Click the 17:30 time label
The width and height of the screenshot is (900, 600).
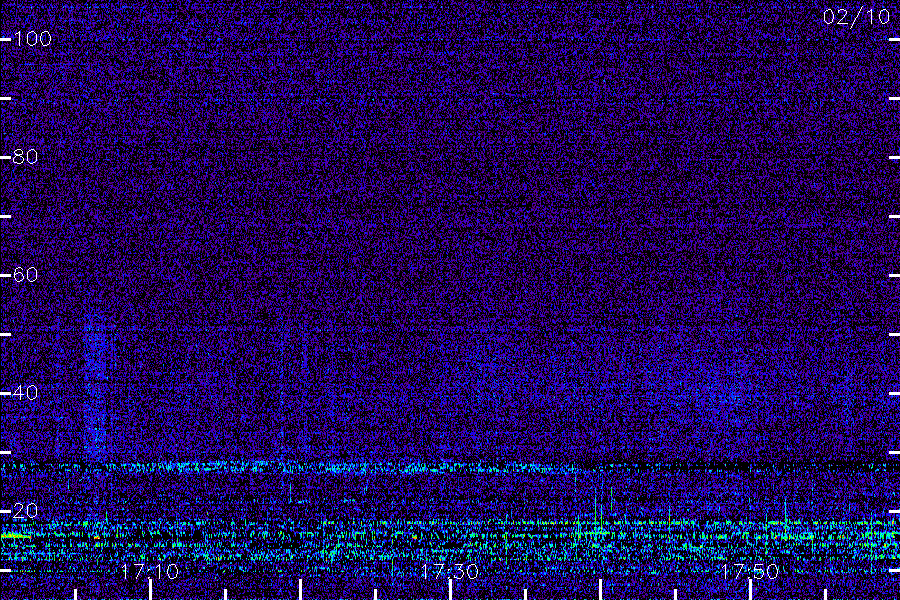pyautogui.click(x=449, y=571)
